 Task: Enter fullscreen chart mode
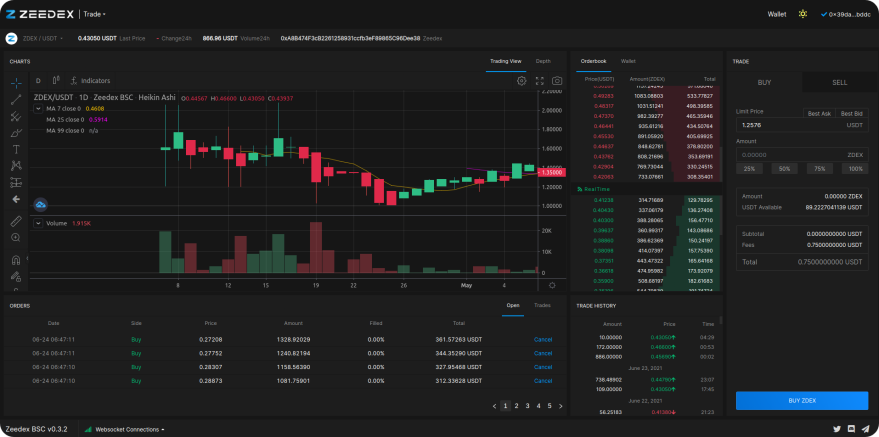click(540, 80)
